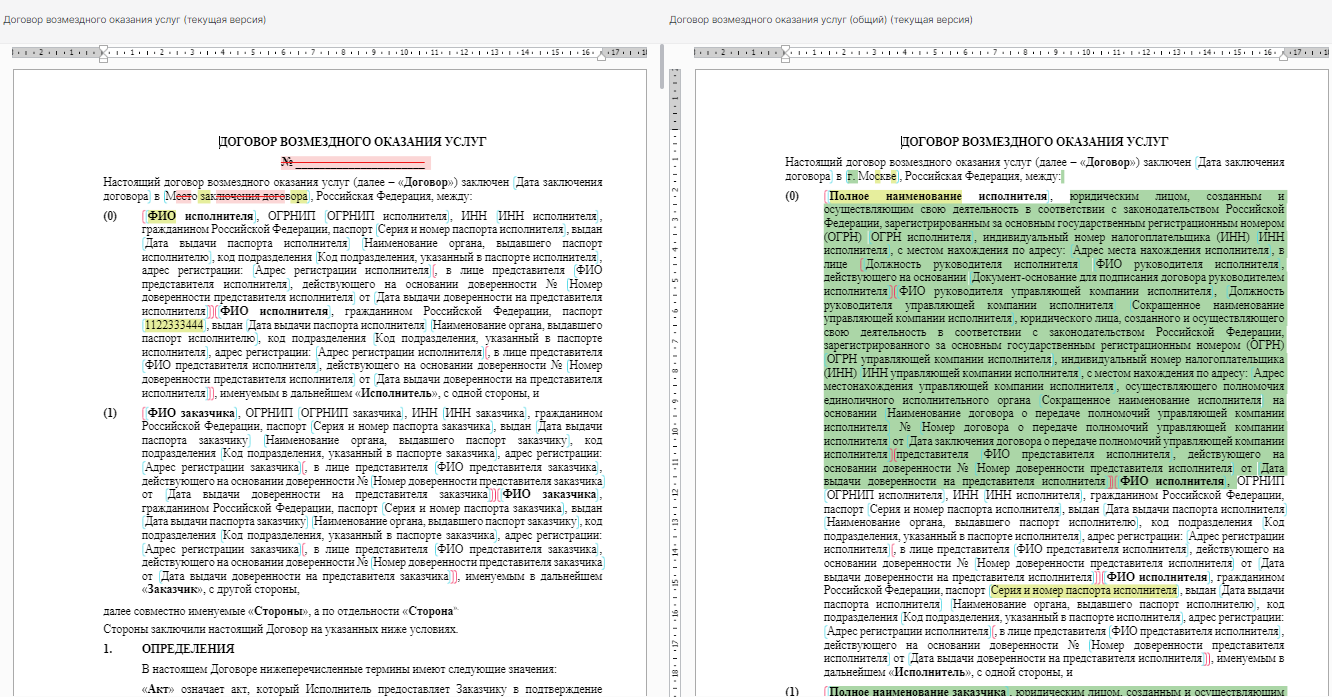The image size is (1332, 697).
Task: Click right indent marker on left document ruler
Action: (601, 57)
